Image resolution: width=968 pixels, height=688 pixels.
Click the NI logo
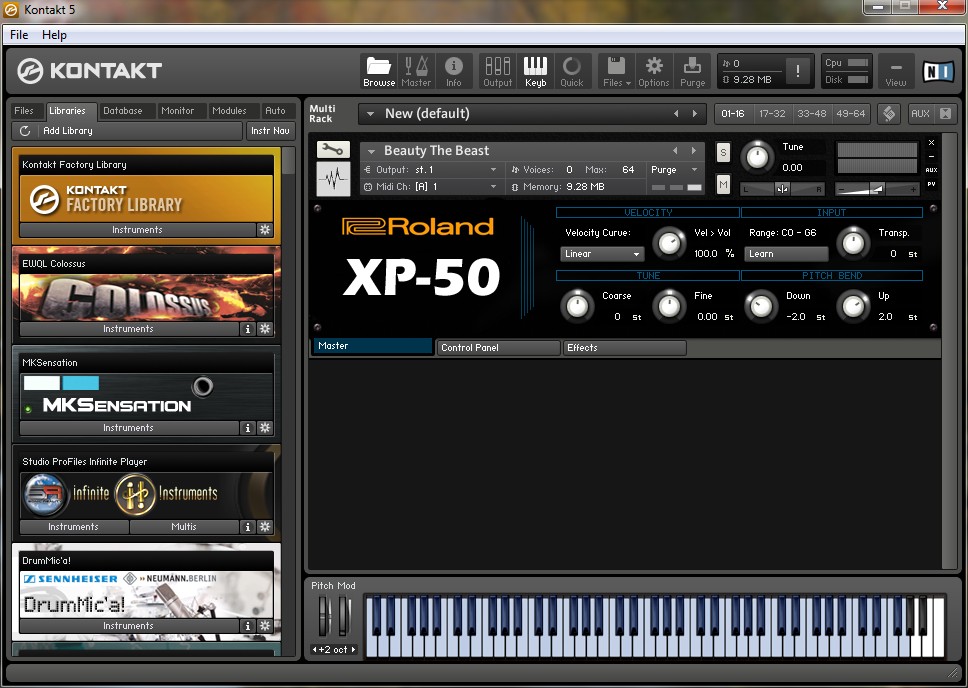click(938, 72)
